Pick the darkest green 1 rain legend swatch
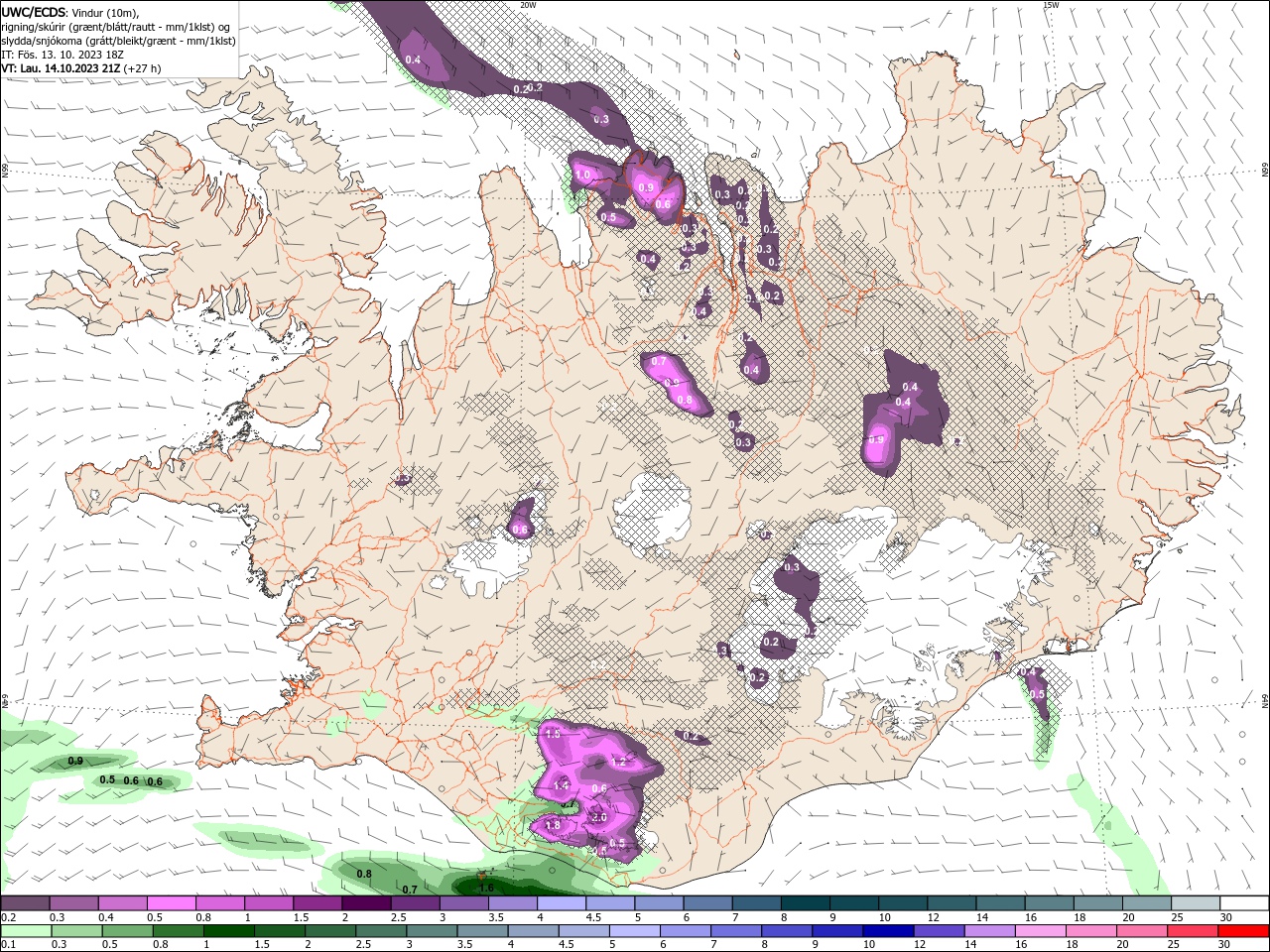Image resolution: width=1270 pixels, height=952 pixels. point(230,930)
